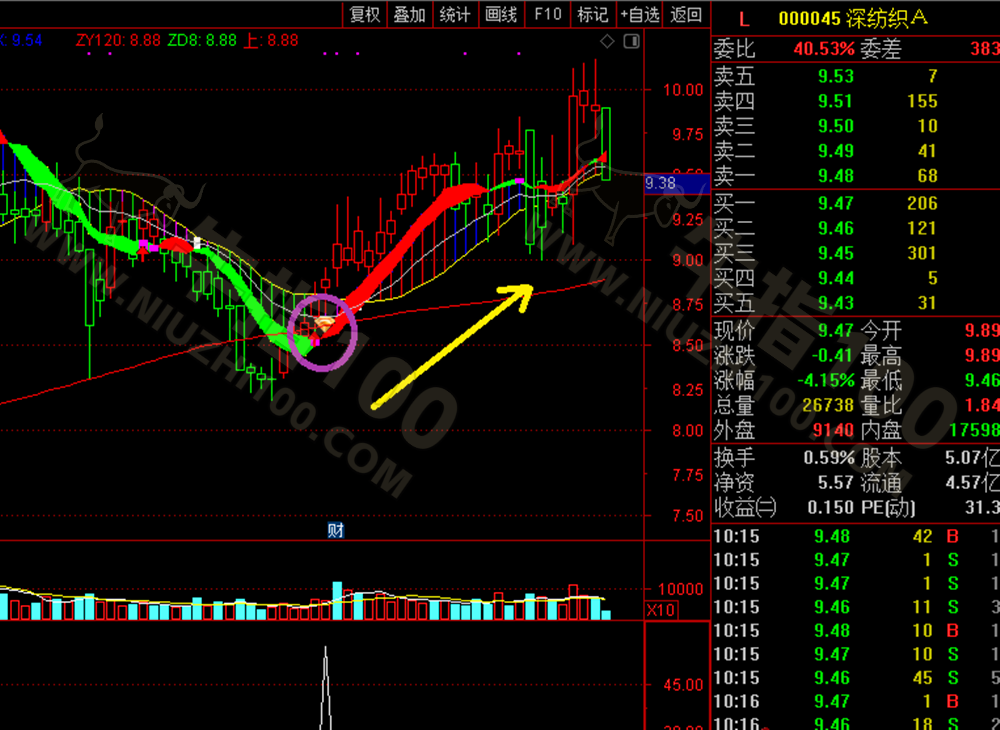Select the 画线 drawing tool
This screenshot has width=1000, height=730.
pos(501,14)
